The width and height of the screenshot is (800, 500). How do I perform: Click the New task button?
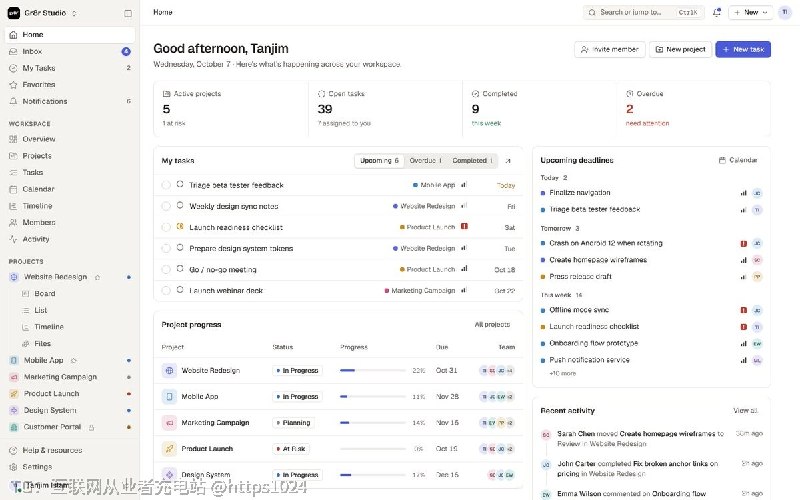click(x=743, y=49)
